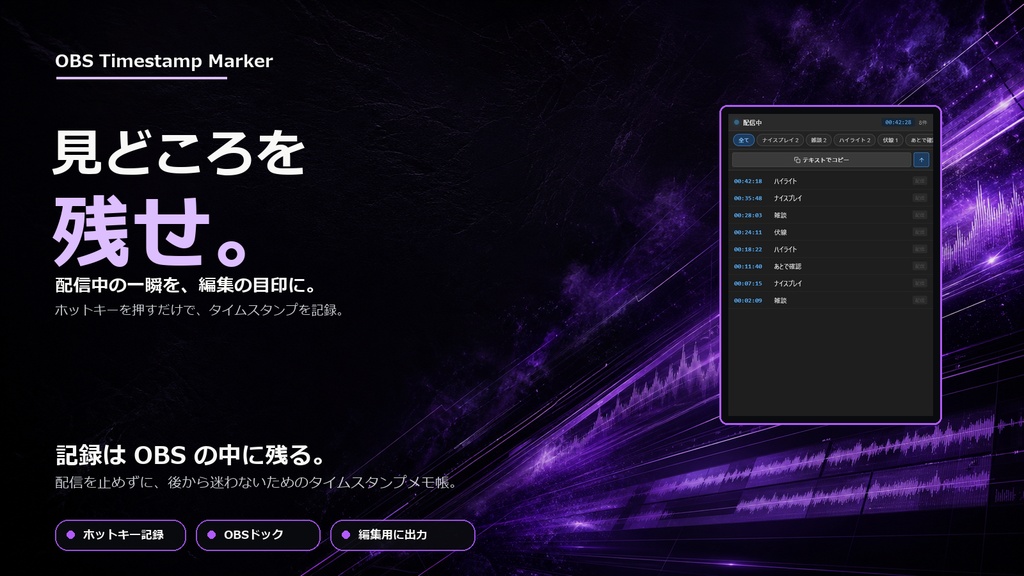Click the 雑談 label at 00:02:09
The width and height of the screenshot is (1024, 576).
[780, 300]
